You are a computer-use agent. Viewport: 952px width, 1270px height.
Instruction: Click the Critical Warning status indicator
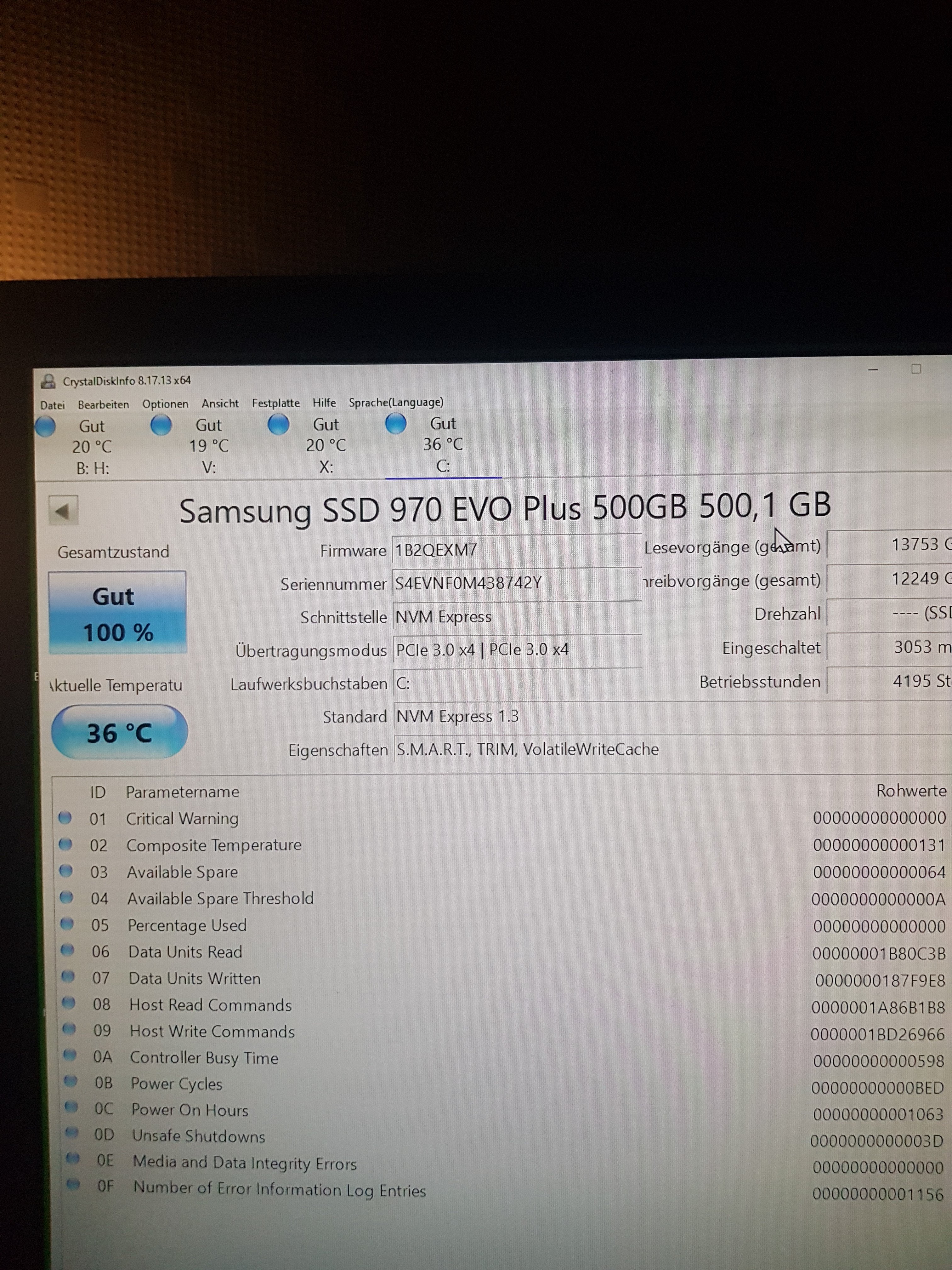pyautogui.click(x=65, y=818)
